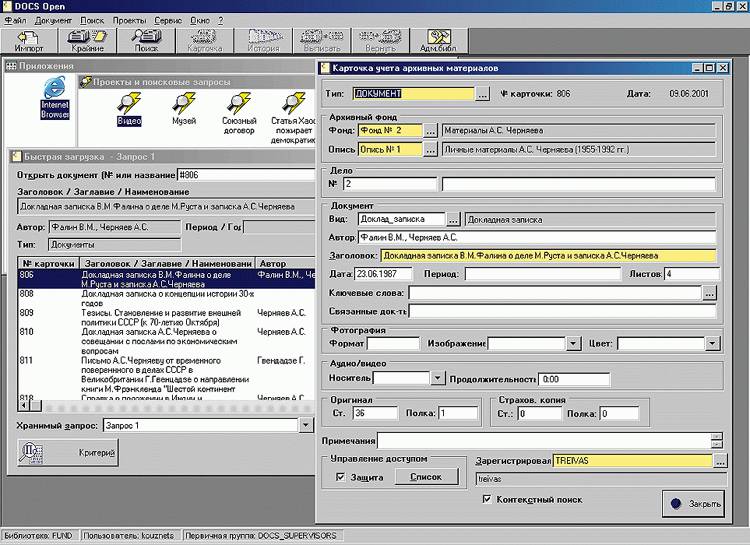750x545 pixels.
Task: Open the Крайние toolbar icon
Action: click(88, 40)
